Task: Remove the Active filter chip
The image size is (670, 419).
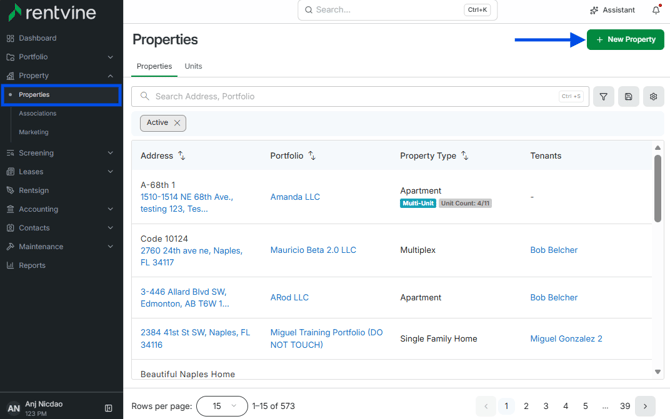Action: tap(177, 123)
